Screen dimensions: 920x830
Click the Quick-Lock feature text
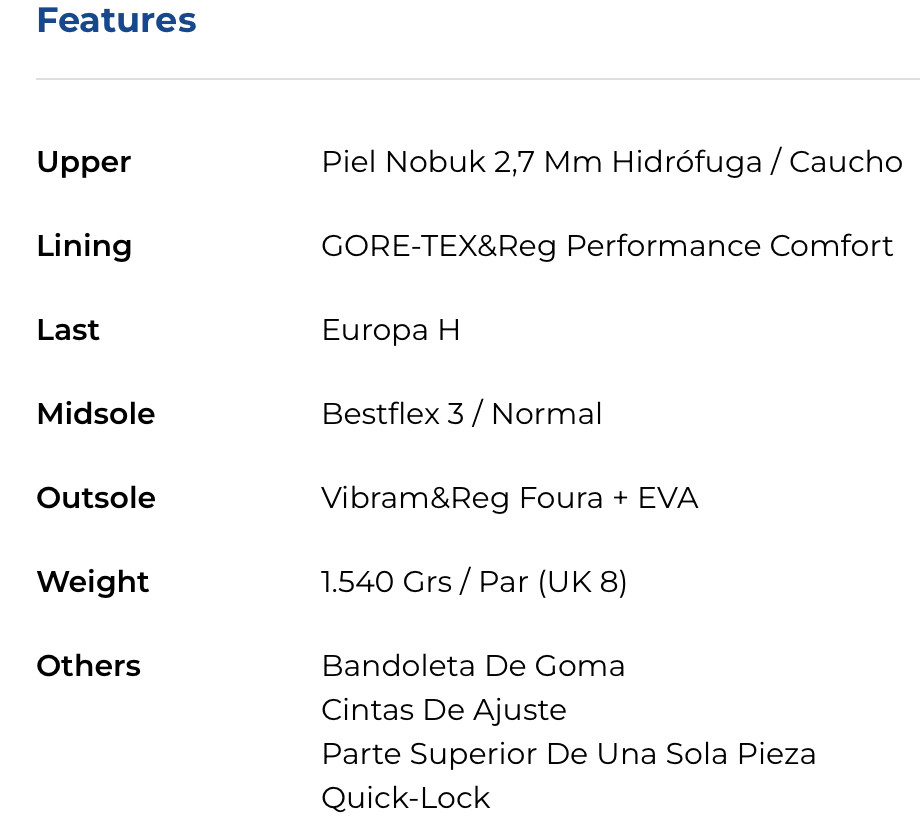coord(406,798)
